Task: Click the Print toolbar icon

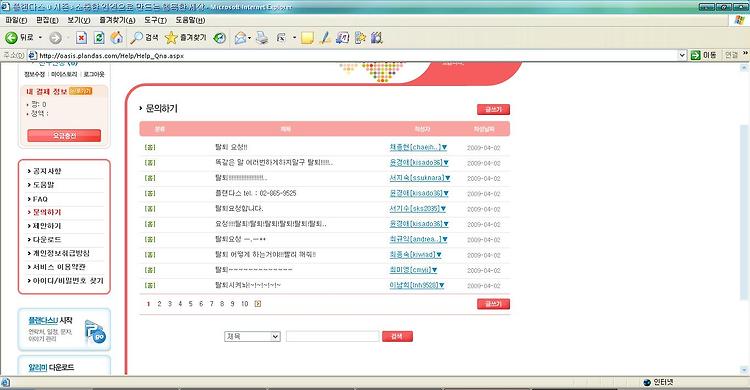Action: coord(262,38)
